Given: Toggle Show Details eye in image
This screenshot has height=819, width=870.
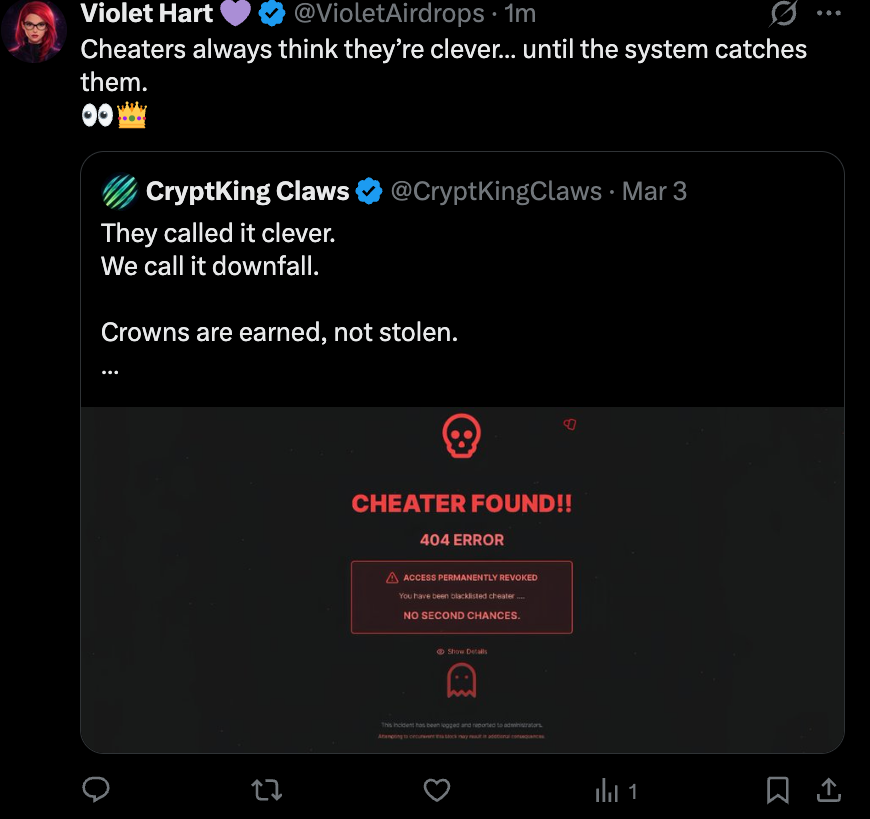Looking at the screenshot, I should click(462, 651).
